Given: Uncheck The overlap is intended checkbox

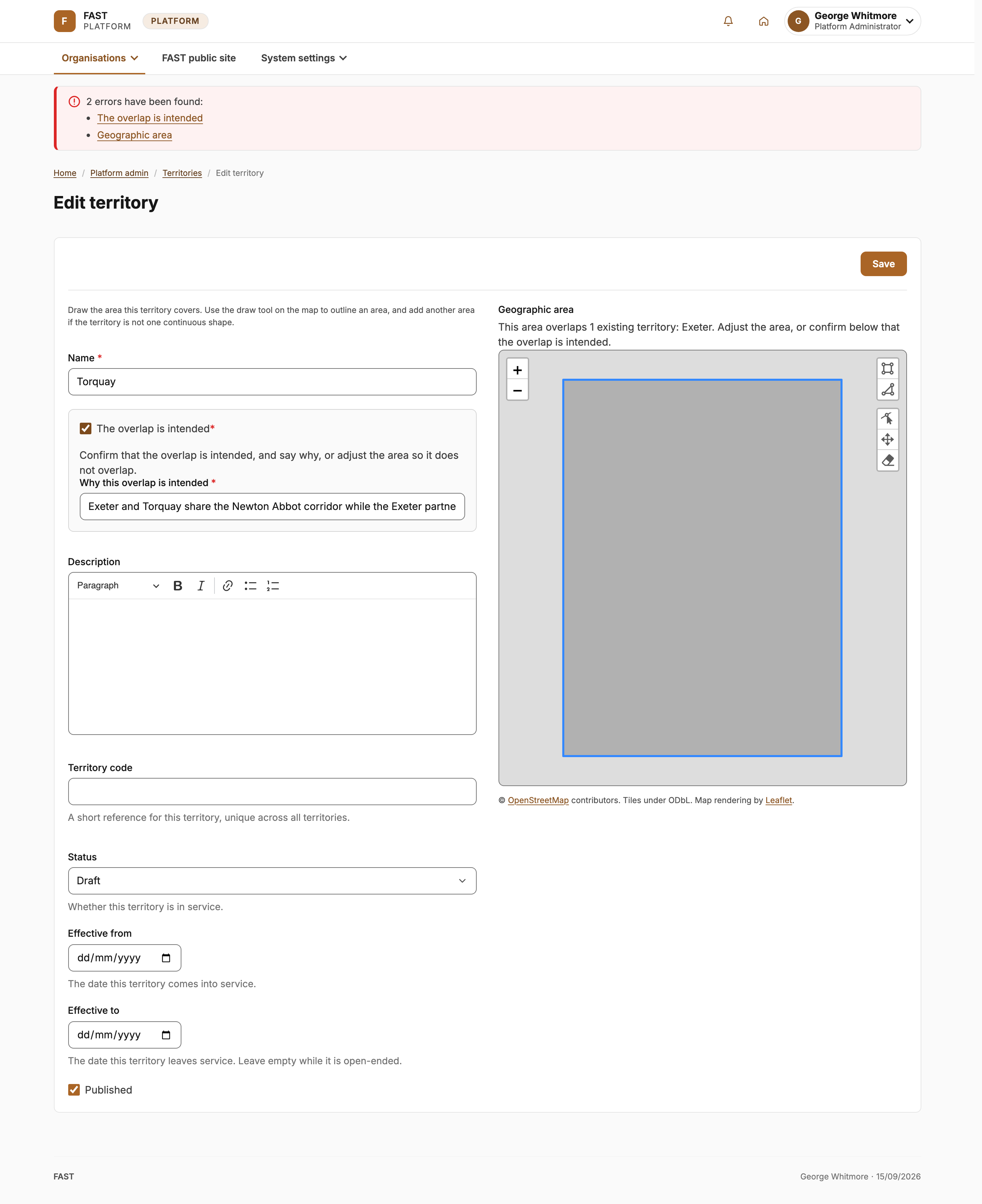Looking at the screenshot, I should 86,428.
